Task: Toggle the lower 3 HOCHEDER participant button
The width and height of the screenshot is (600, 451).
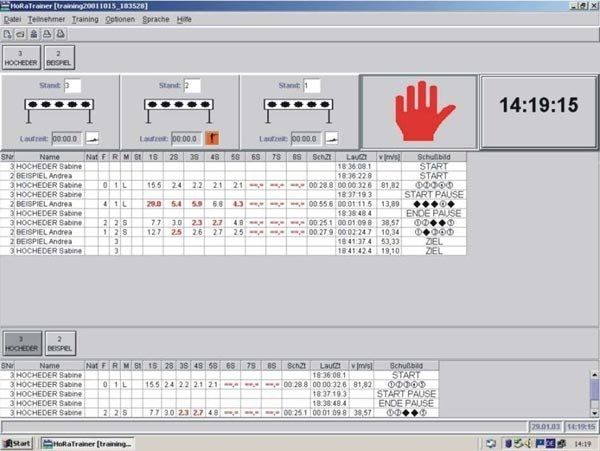Action: point(21,343)
